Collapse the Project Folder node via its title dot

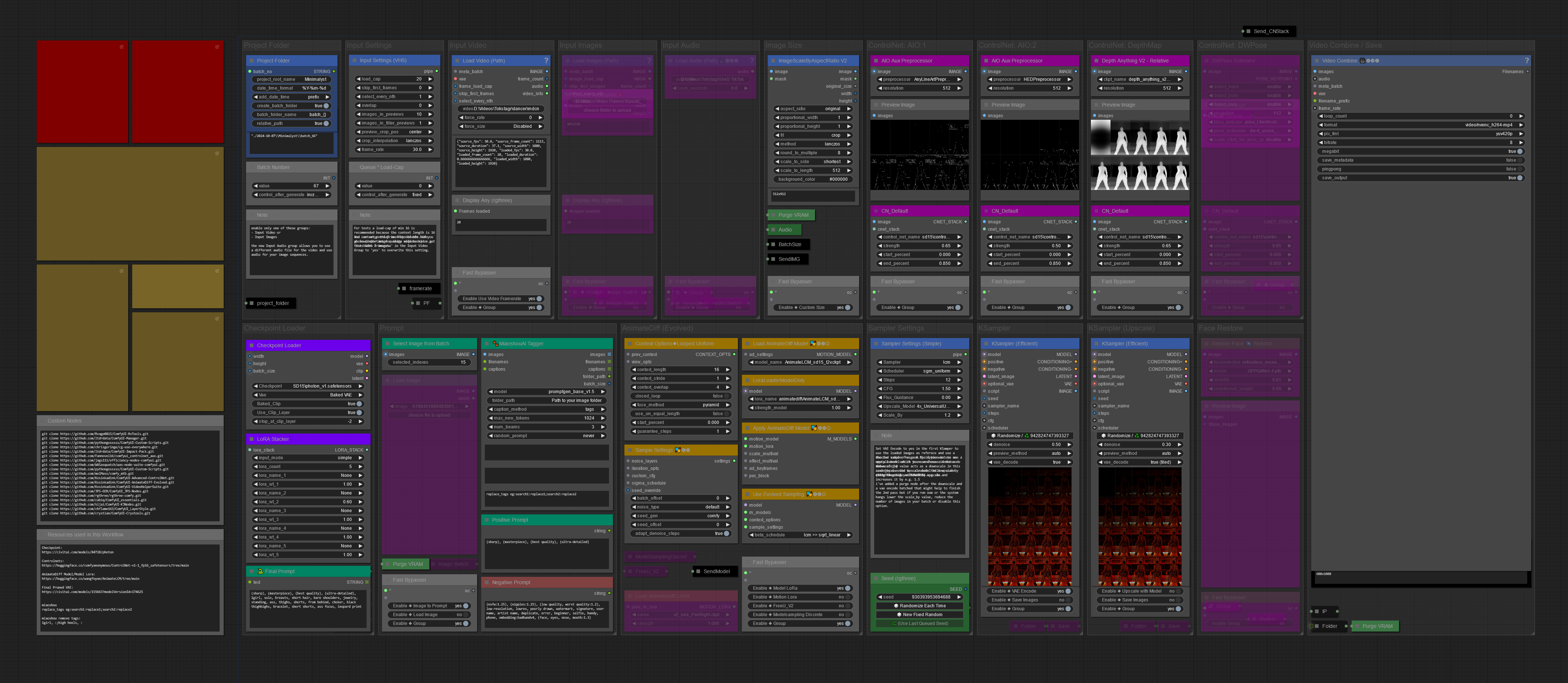251,61
